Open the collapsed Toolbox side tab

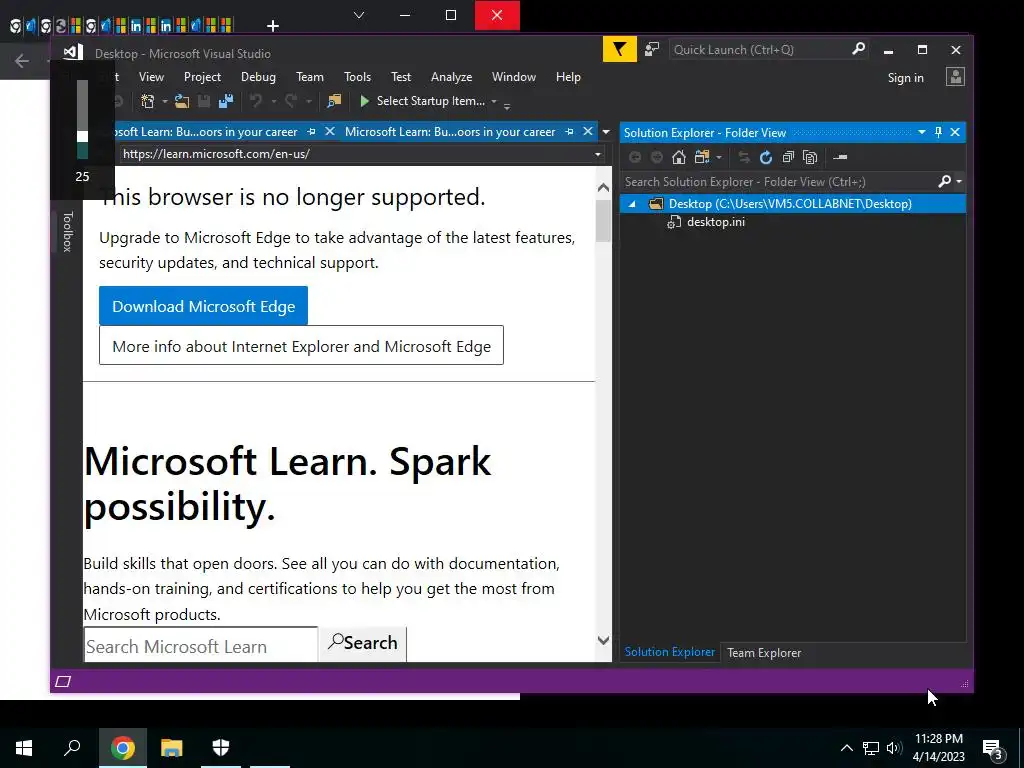click(67, 232)
